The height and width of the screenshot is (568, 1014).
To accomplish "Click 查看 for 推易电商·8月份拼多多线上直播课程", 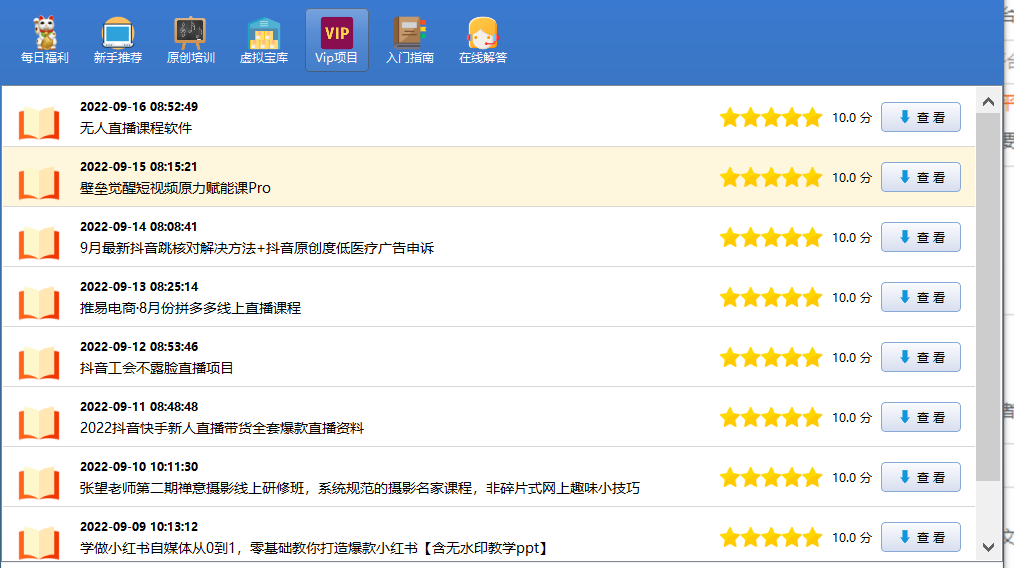I will tap(921, 298).
